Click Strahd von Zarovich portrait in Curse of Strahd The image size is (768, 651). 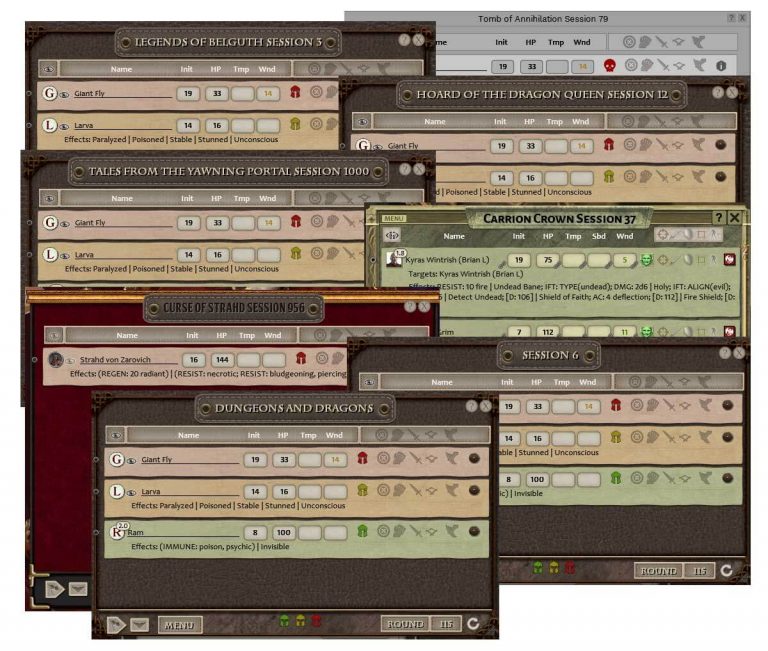pos(56,360)
